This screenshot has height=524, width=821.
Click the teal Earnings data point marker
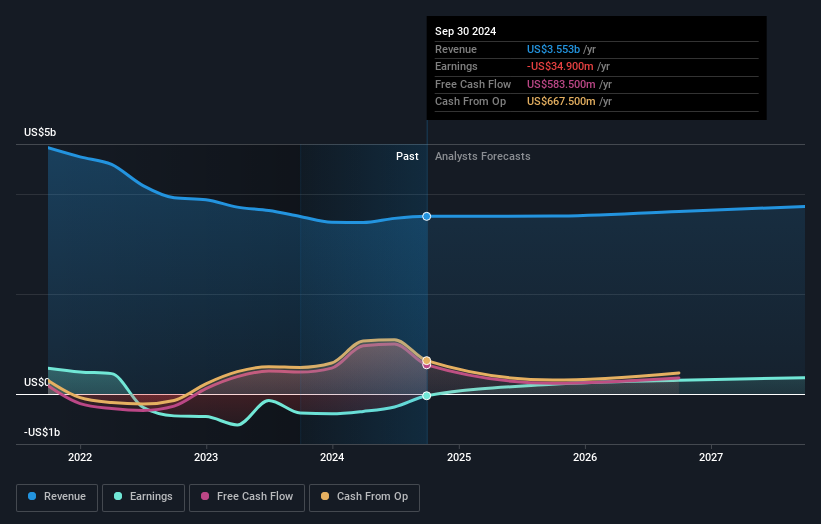point(427,396)
